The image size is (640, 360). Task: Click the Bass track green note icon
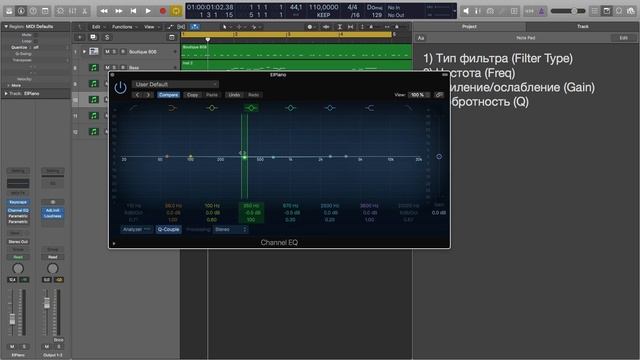coord(94,67)
